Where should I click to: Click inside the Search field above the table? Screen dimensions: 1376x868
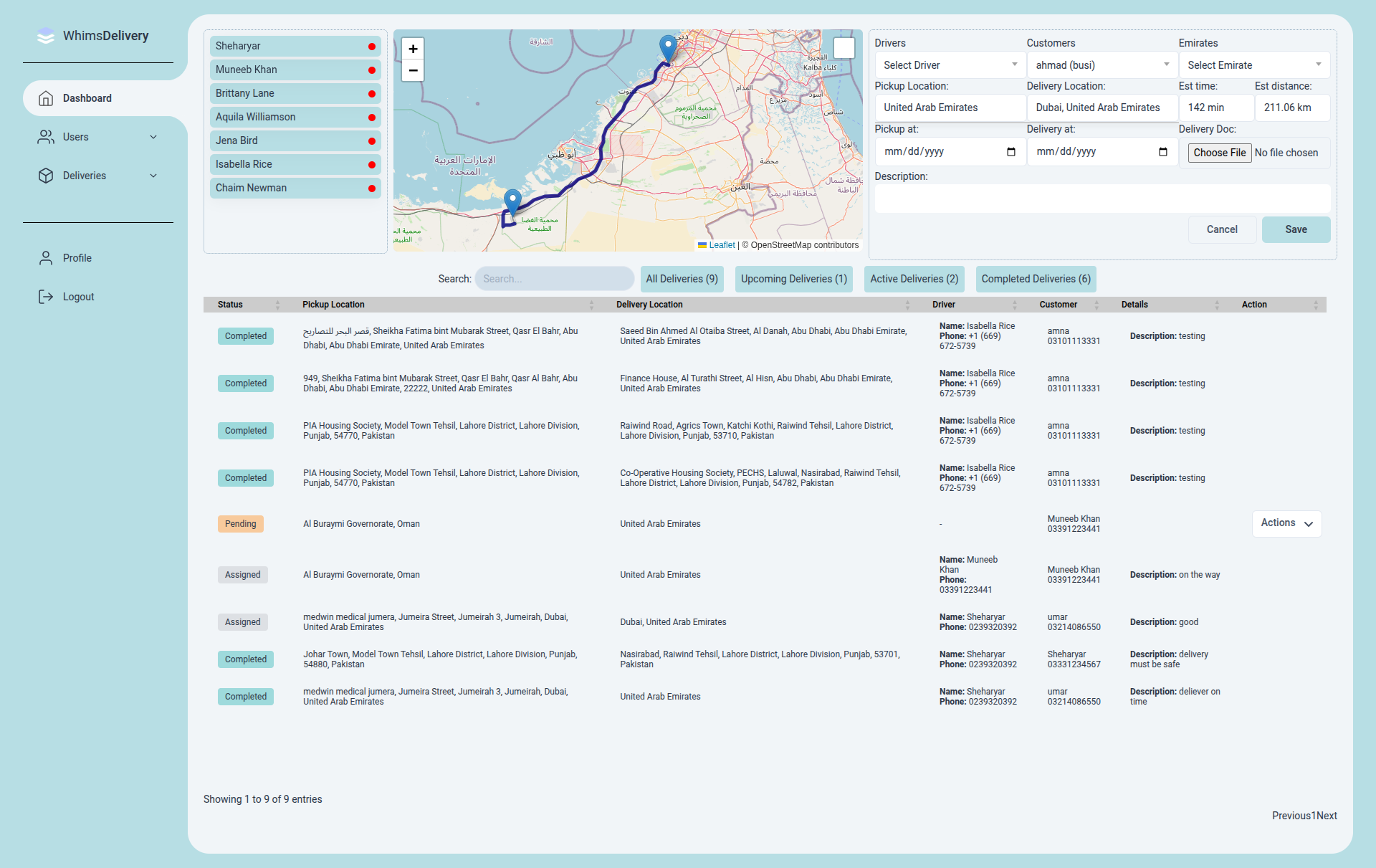tap(554, 279)
